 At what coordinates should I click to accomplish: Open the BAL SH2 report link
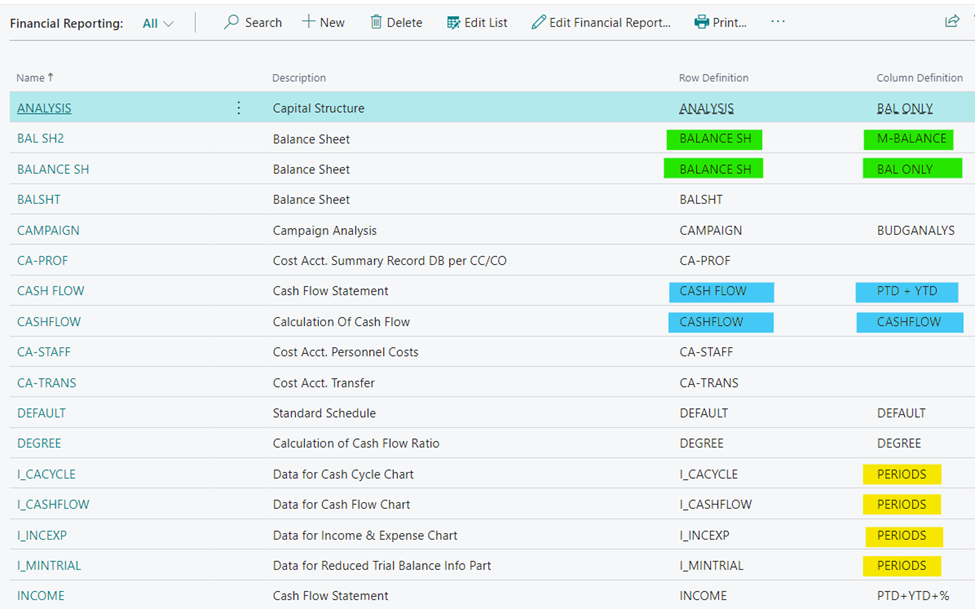(x=40, y=139)
